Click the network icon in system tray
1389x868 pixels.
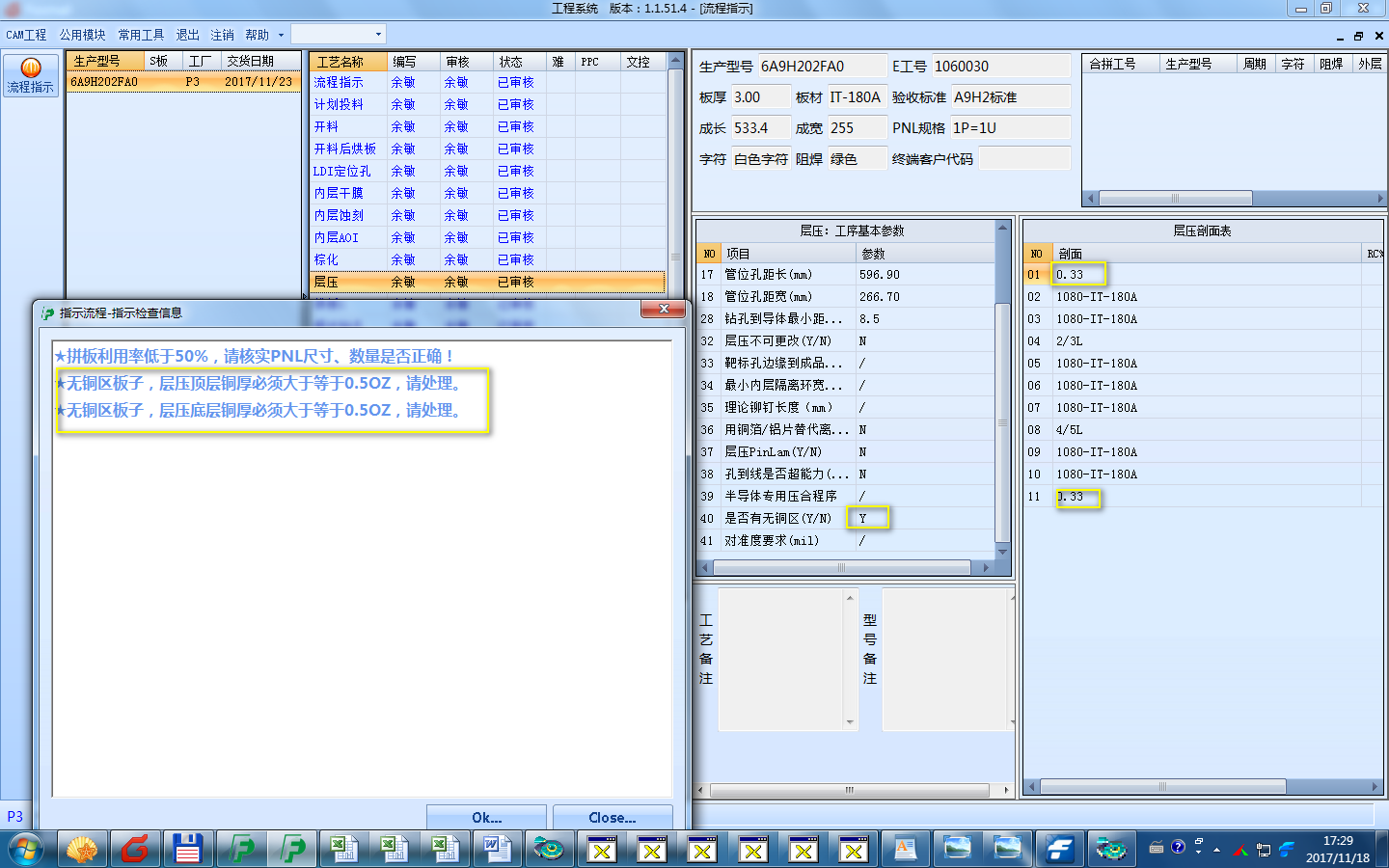[1263, 850]
